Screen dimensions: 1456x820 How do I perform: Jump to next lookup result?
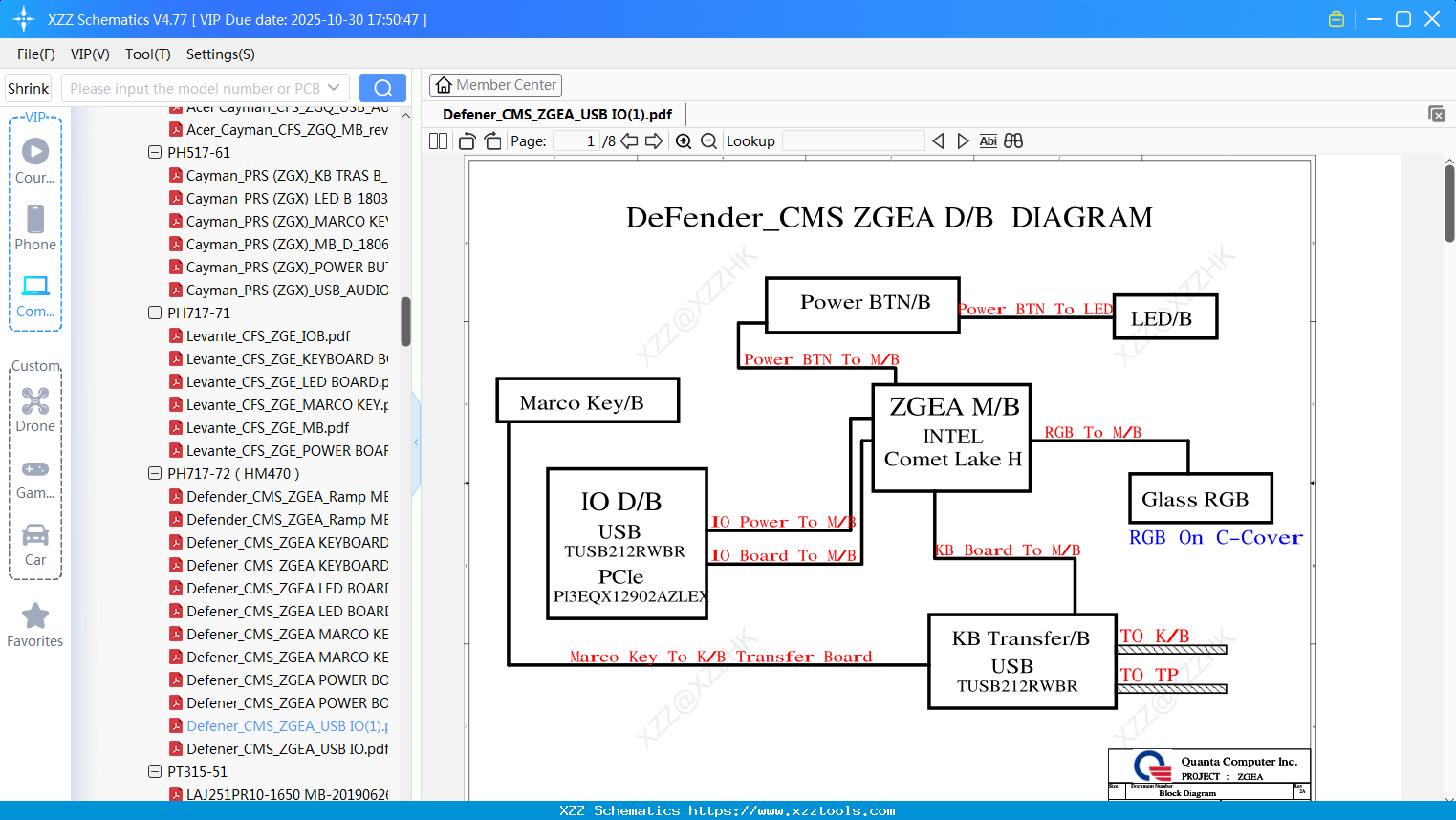coord(963,141)
